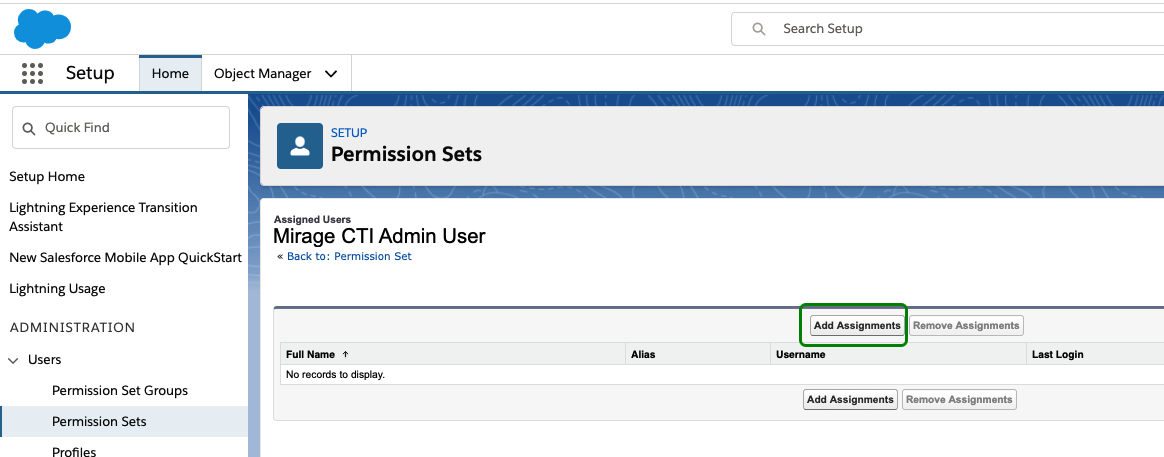Open the Object Manager tab

click(263, 73)
